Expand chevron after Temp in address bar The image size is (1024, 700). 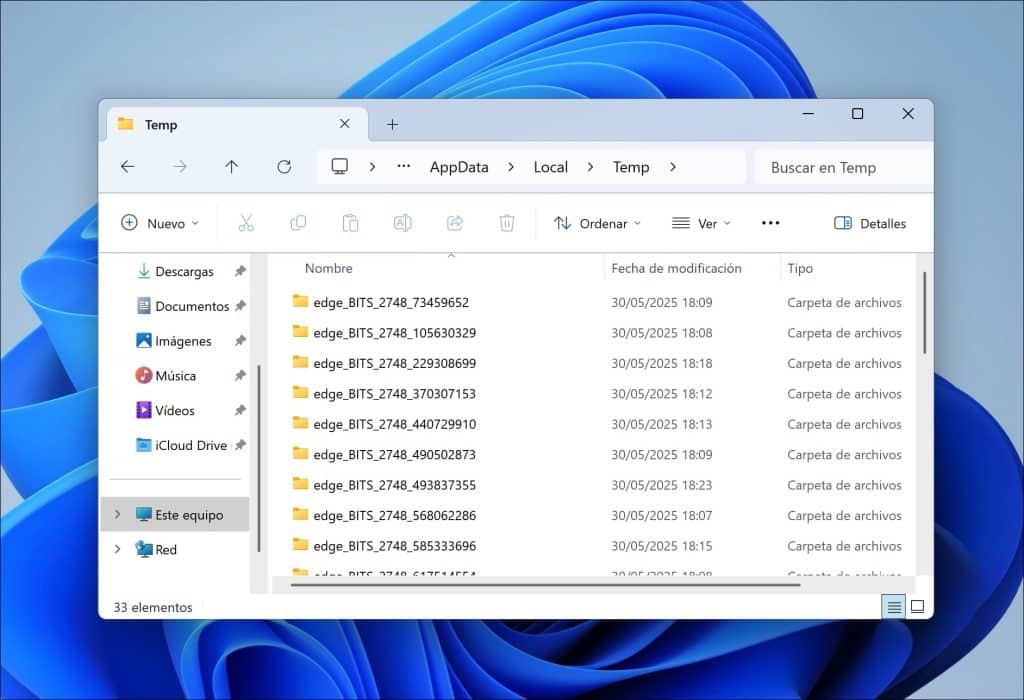click(x=673, y=167)
